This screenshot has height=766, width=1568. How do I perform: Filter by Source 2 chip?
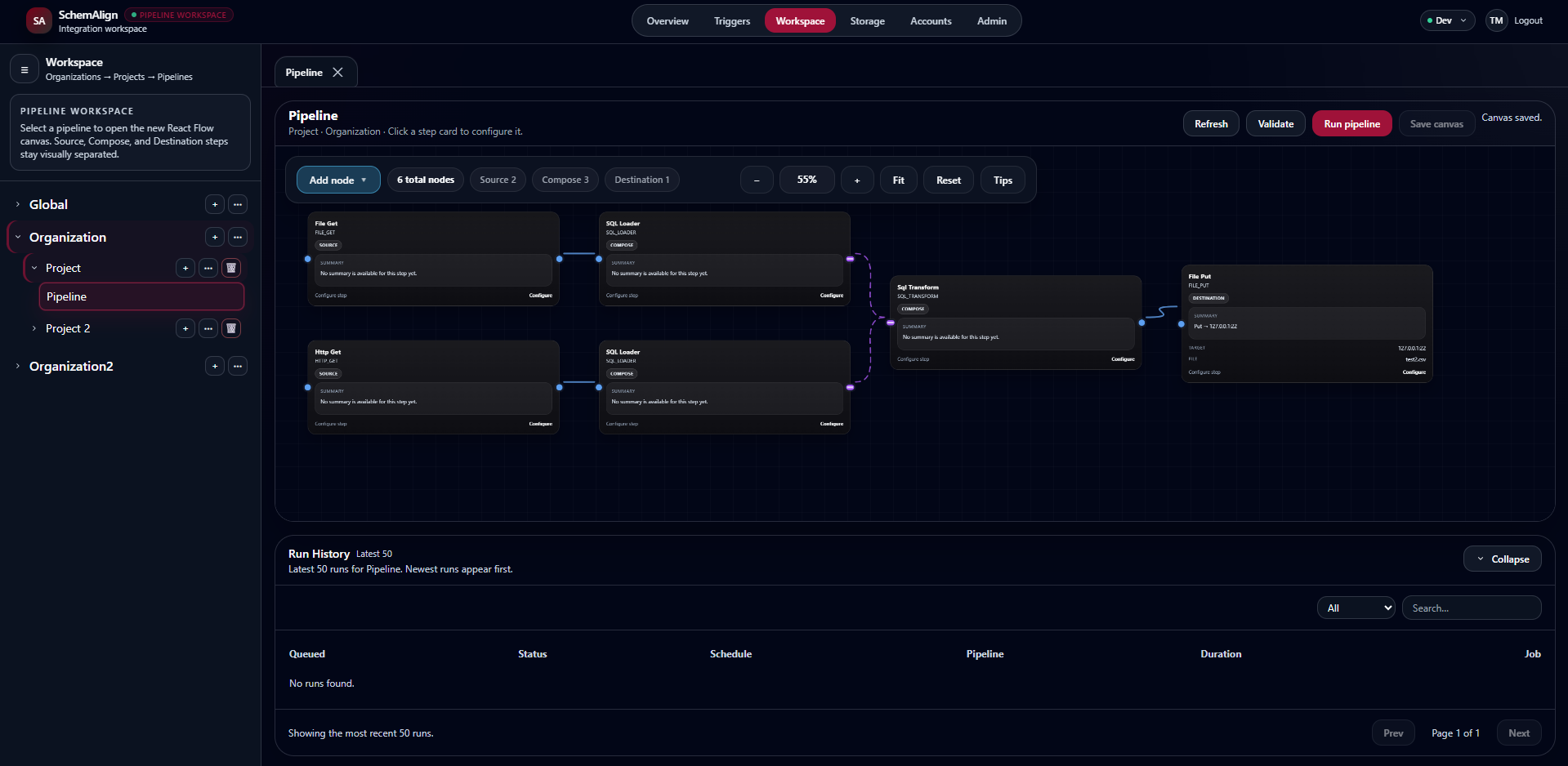pyautogui.click(x=498, y=180)
